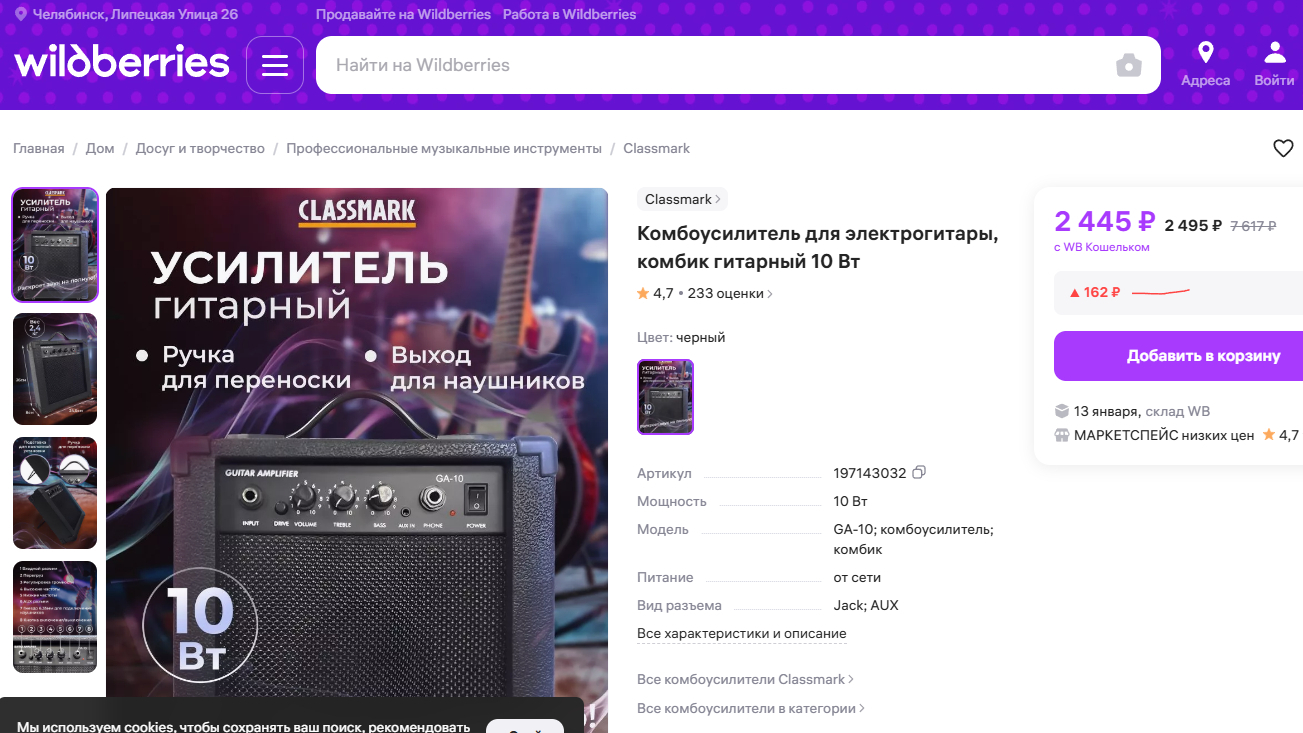The height and width of the screenshot is (733, 1303).
Task: Expand Все характеристики и описание
Action: pyautogui.click(x=741, y=634)
